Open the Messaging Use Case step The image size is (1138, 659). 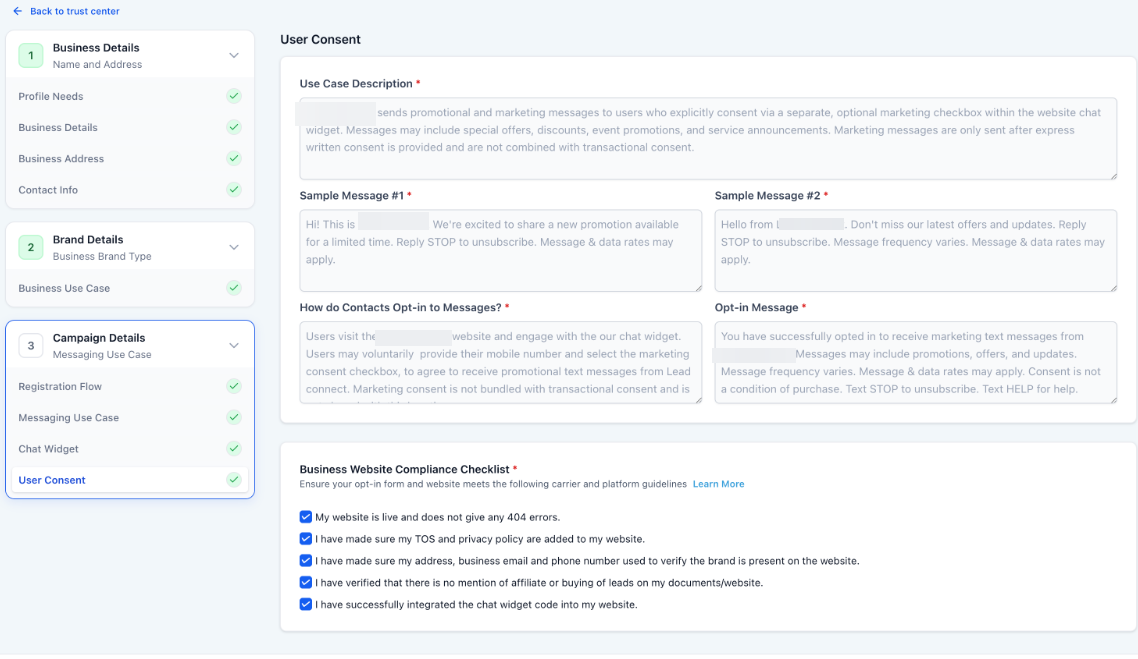point(68,418)
